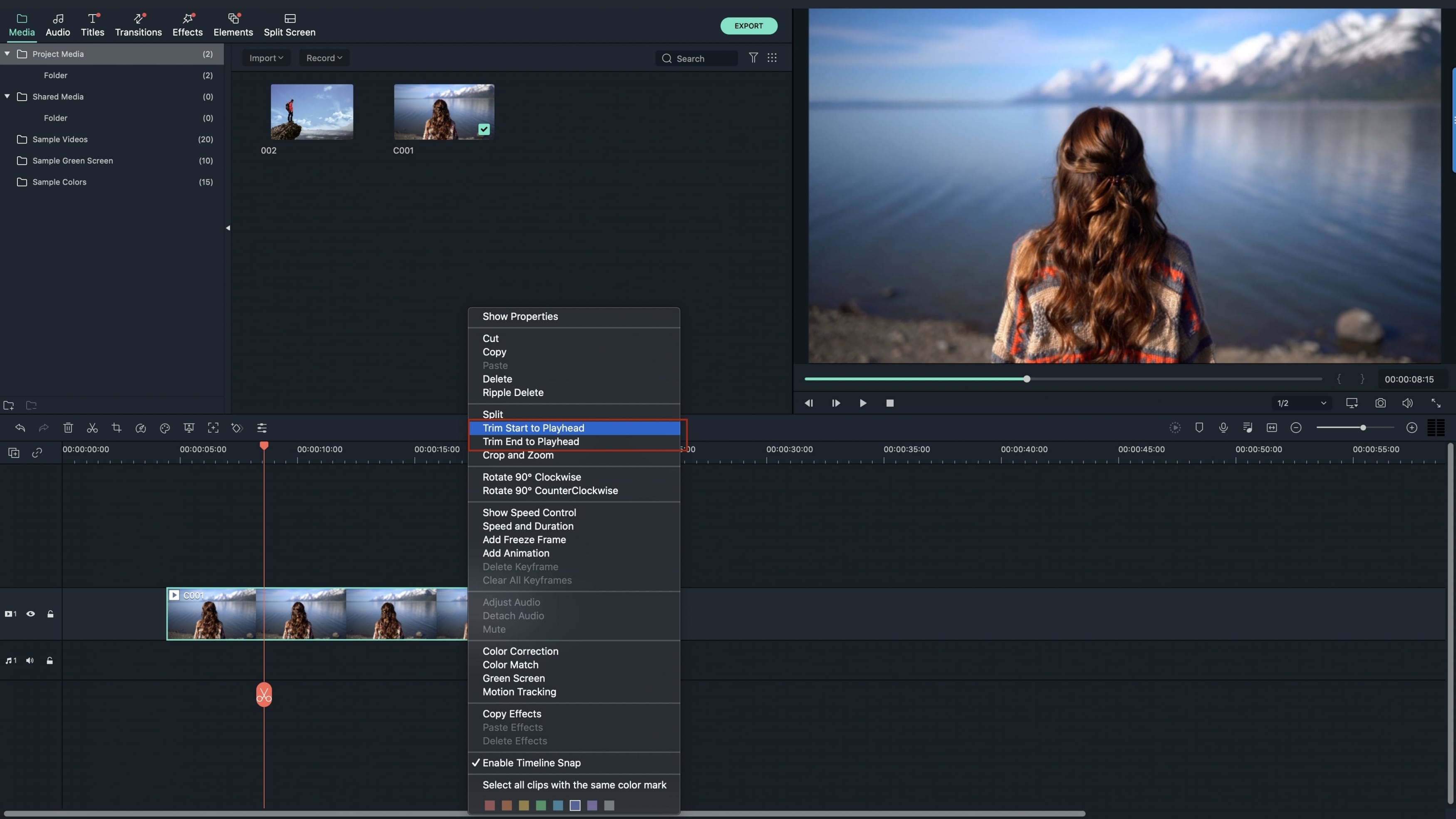Toggle visibility eye icon on video track

point(29,613)
